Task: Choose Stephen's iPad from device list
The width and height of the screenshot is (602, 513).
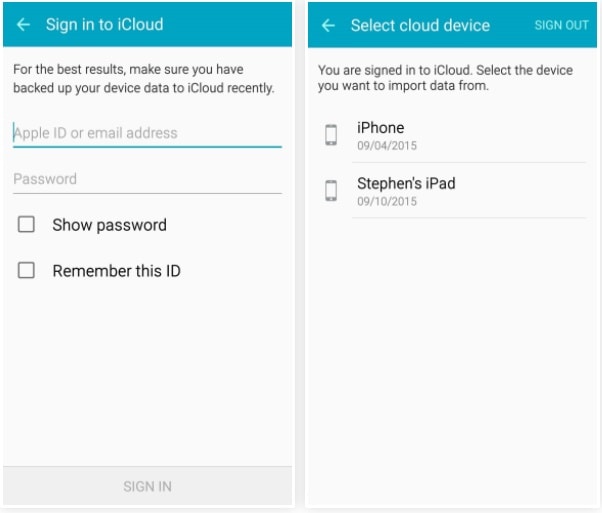Action: pos(455,190)
